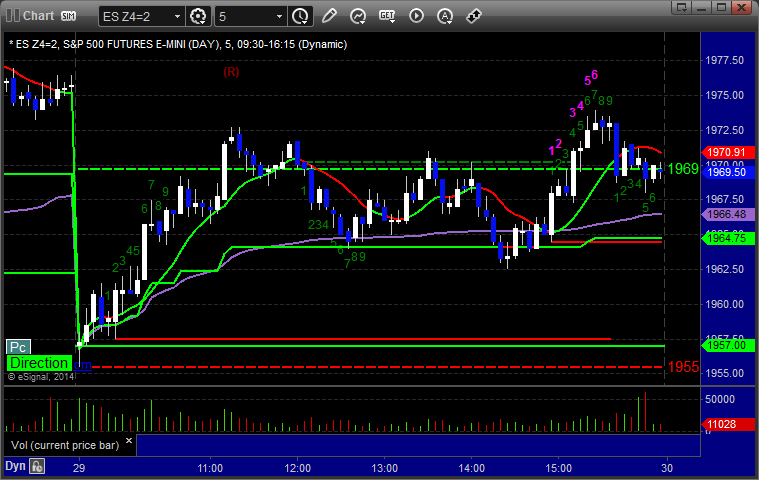Click the green 1969 level label
Viewport: 759px width, 480px height.
click(x=683, y=169)
